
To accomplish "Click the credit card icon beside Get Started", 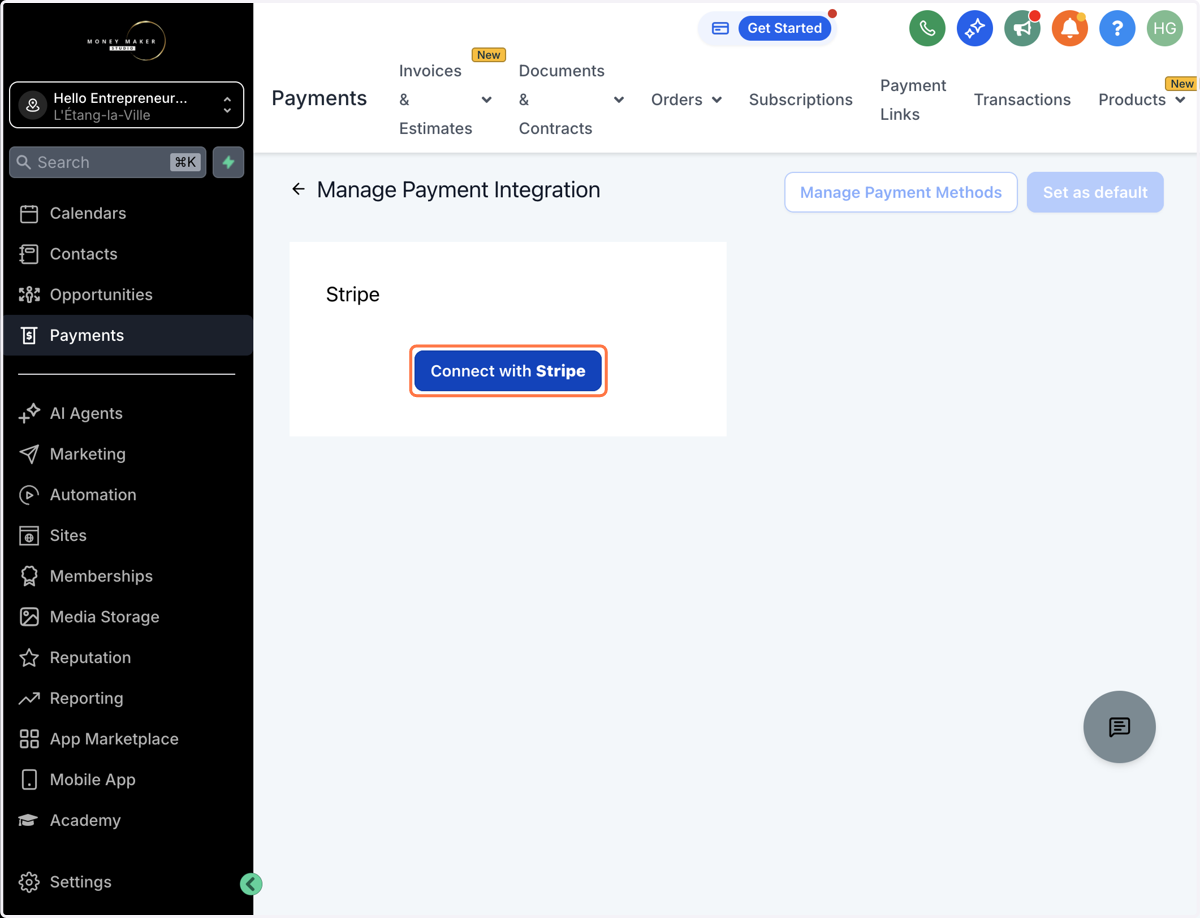I will pos(720,28).
